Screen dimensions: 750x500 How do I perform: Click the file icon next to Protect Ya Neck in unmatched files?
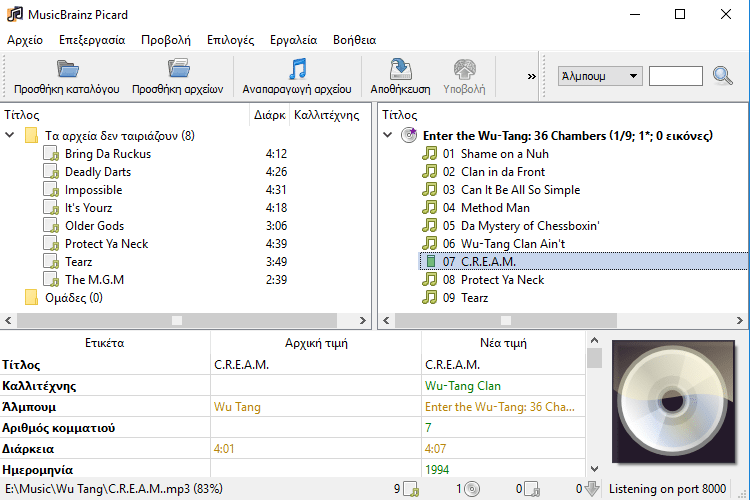tap(51, 244)
